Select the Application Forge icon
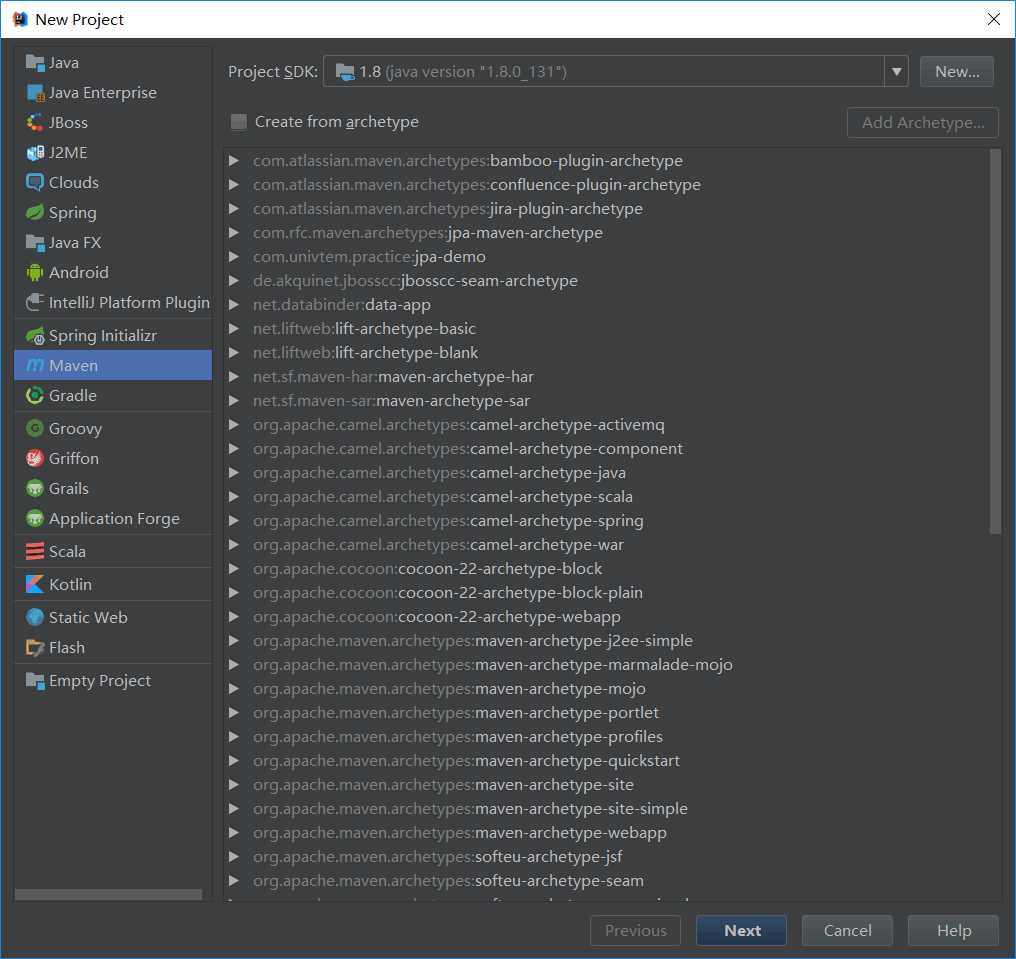Screen dimensions: 1016x959 (34, 518)
